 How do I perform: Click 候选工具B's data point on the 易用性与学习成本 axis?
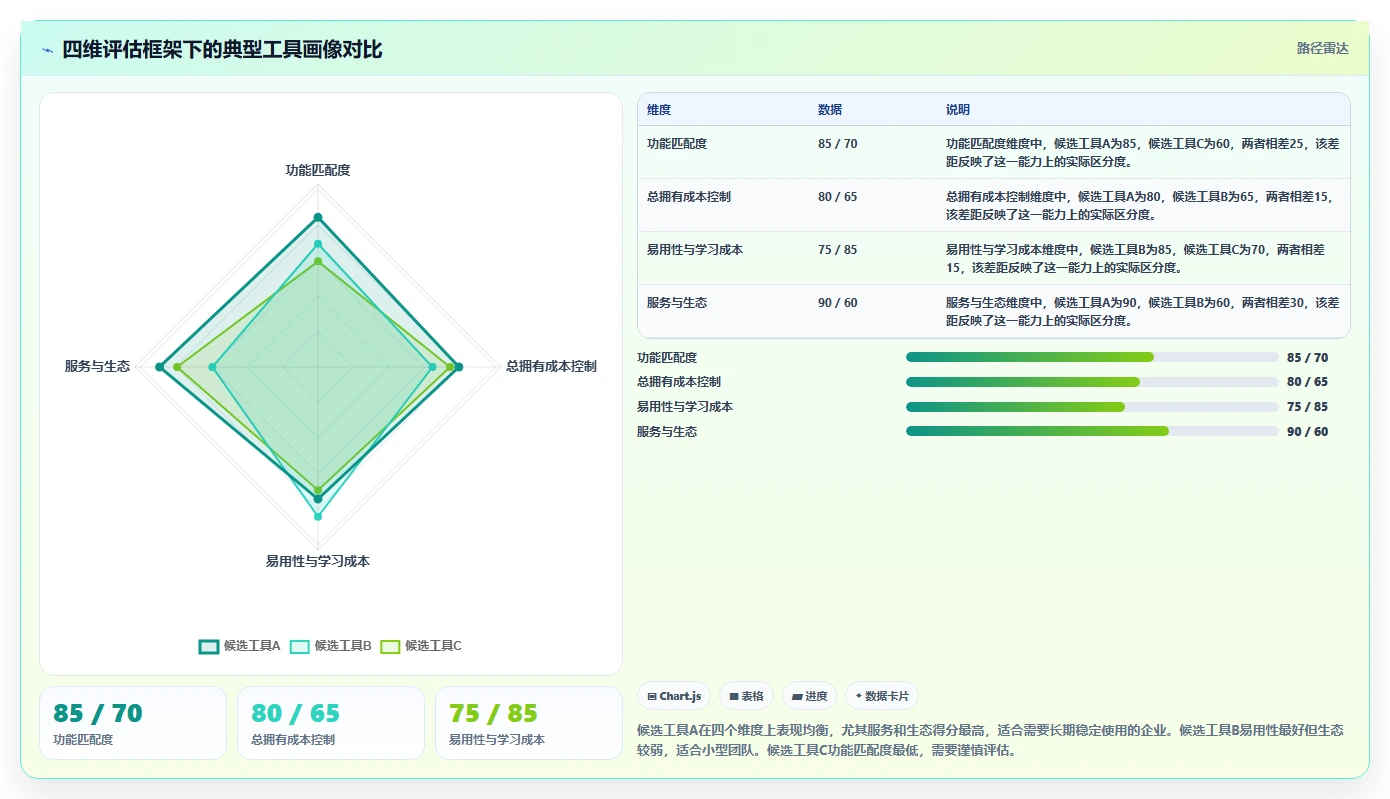click(x=318, y=517)
